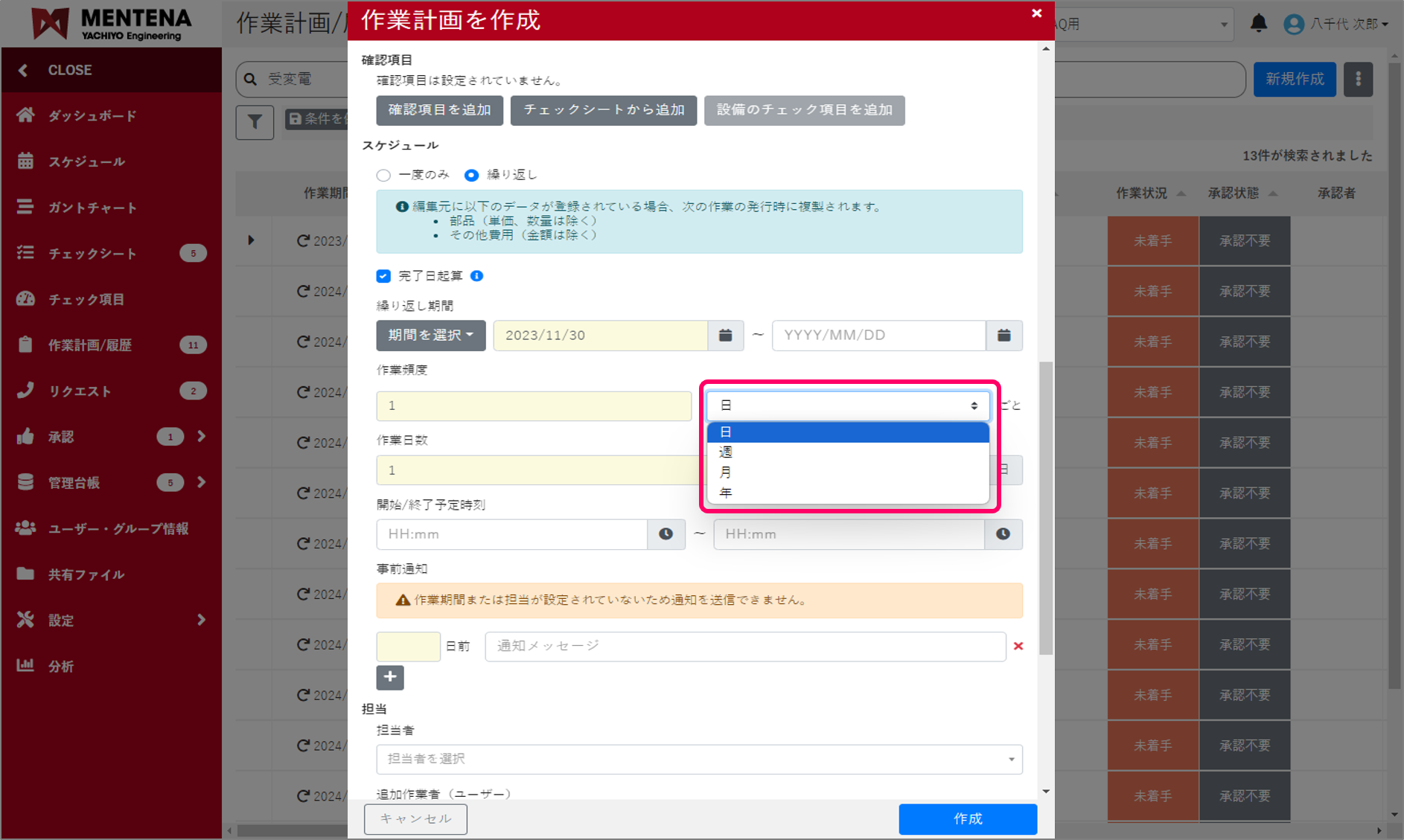Viewport: 1404px width, 840px height.
Task: Select the 一度のみ radio button
Action: tap(383, 175)
